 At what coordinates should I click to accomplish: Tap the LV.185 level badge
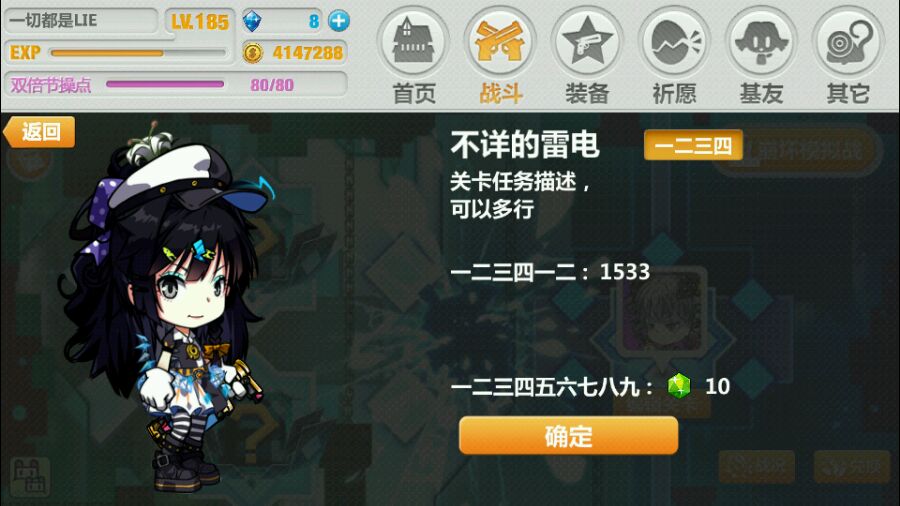(x=200, y=22)
